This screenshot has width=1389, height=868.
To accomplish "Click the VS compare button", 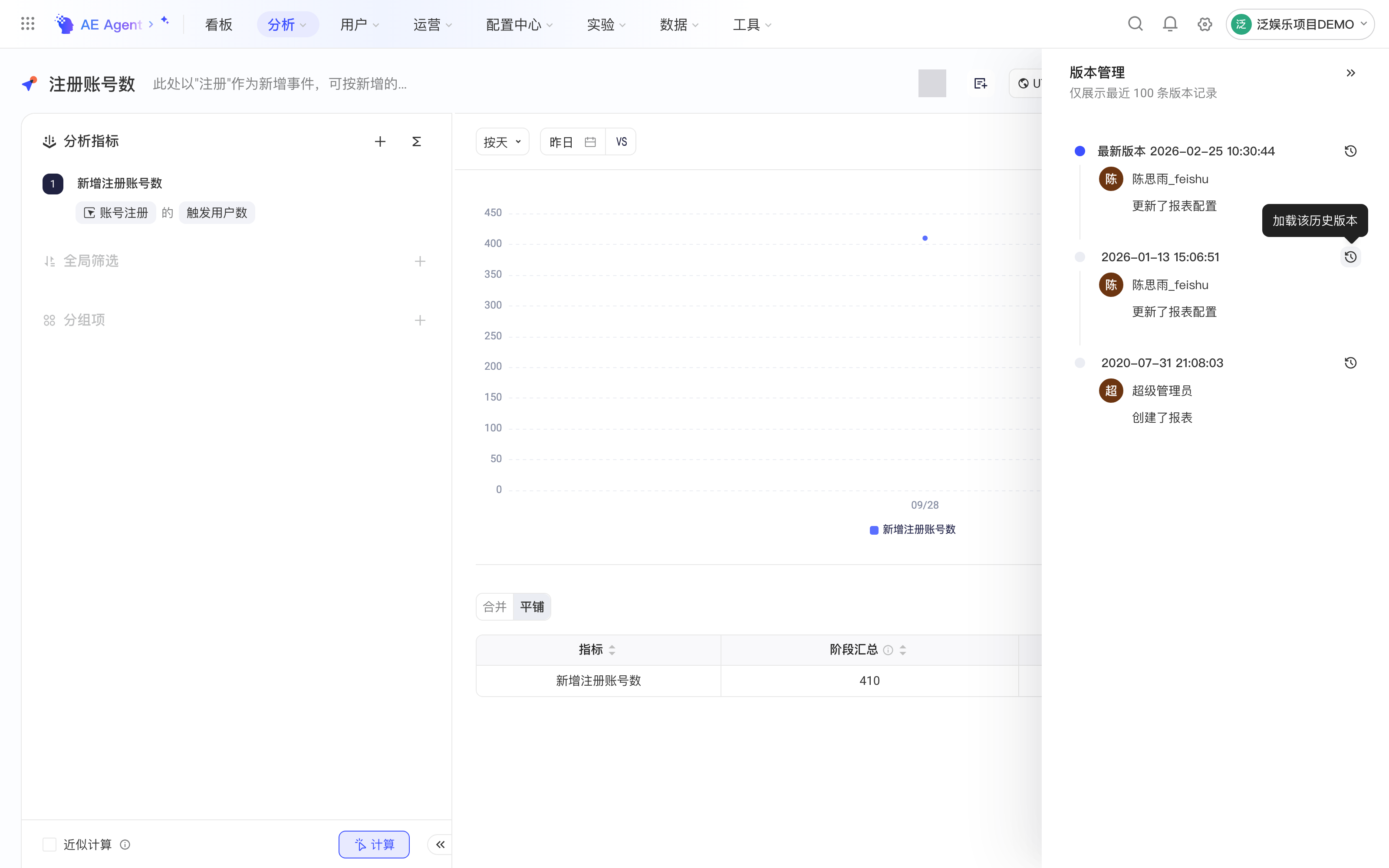I will 621,142.
